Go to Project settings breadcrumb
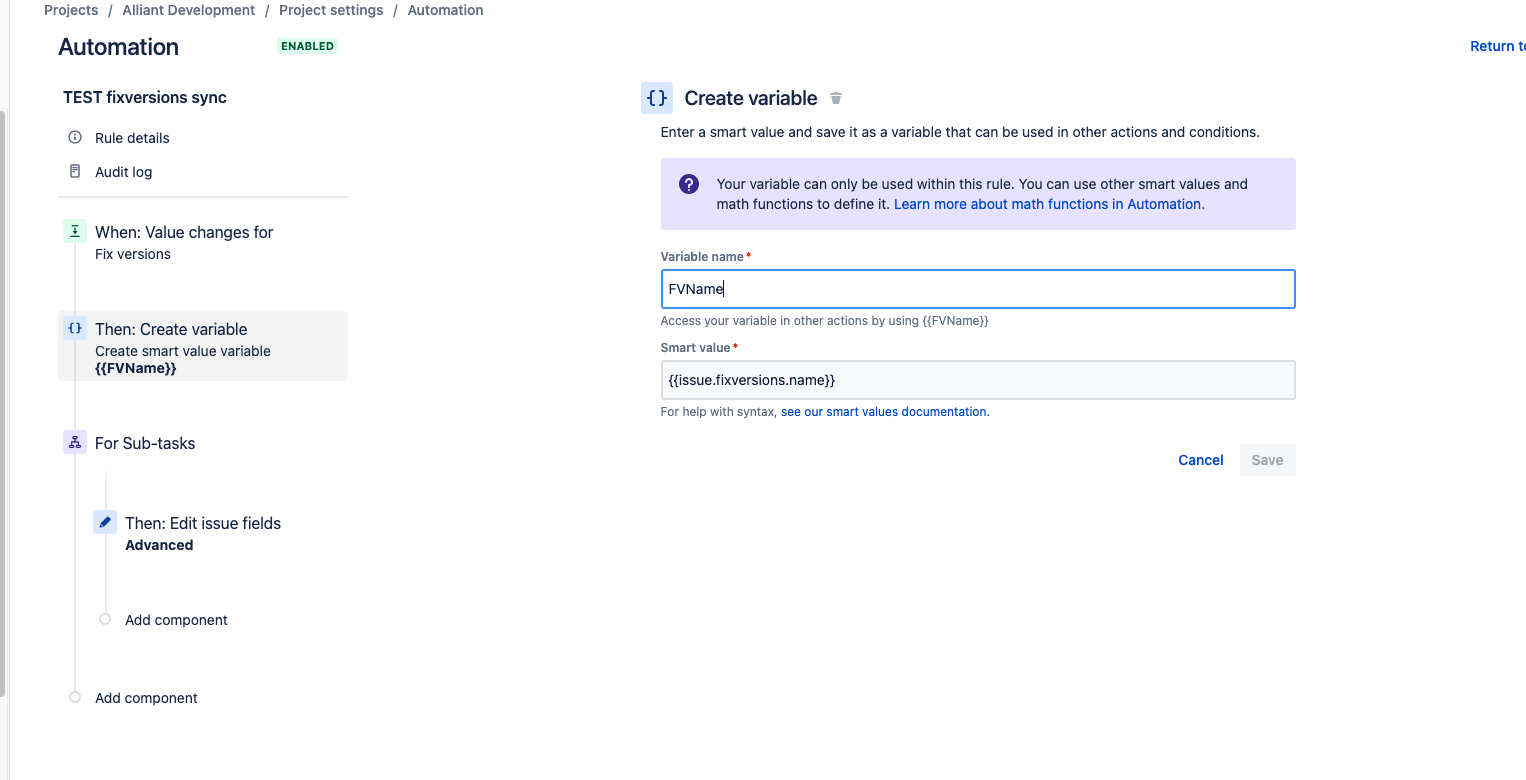Image resolution: width=1526 pixels, height=780 pixels. [x=331, y=10]
